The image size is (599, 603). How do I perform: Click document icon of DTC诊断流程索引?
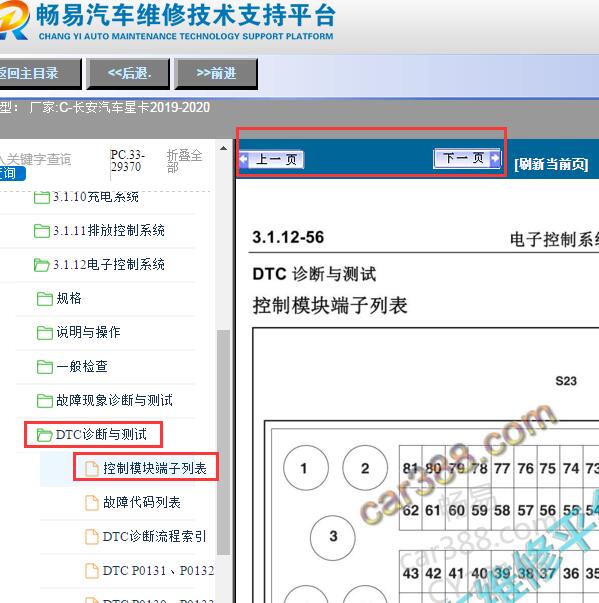[x=92, y=536]
